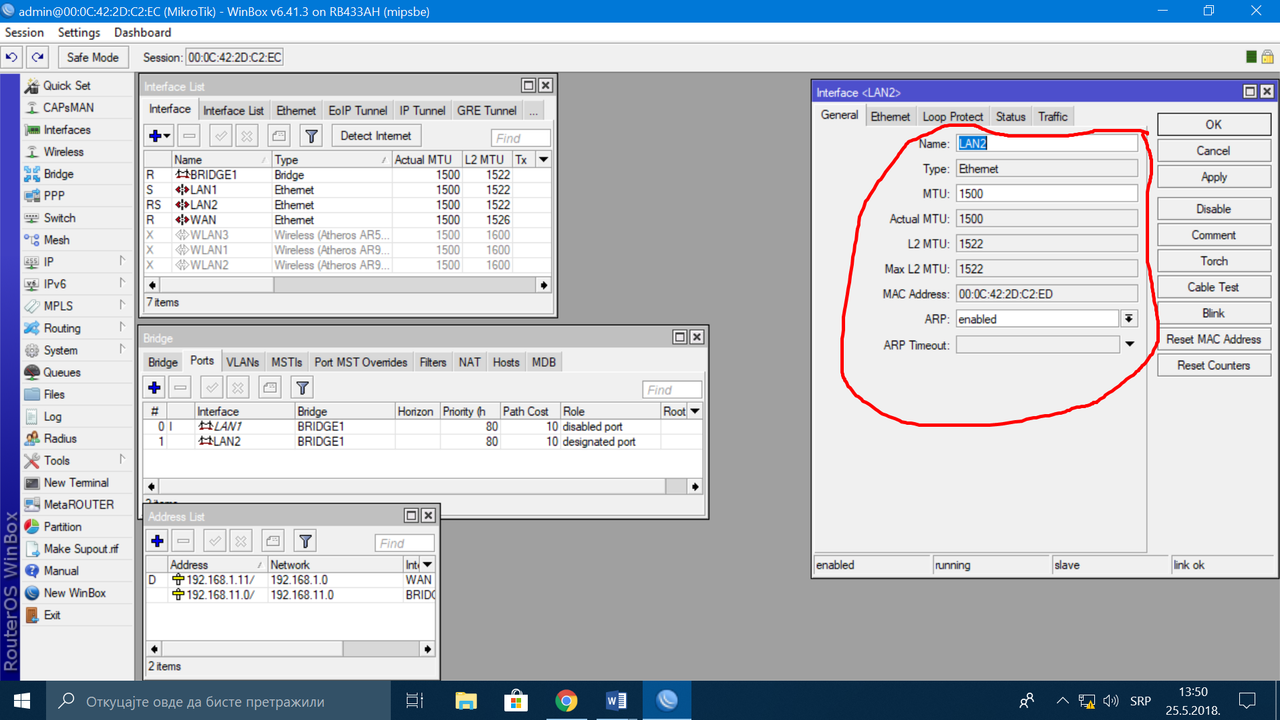Screen dimensions: 1280x720
Task: Click the Cable Test button
Action: 1213,287
